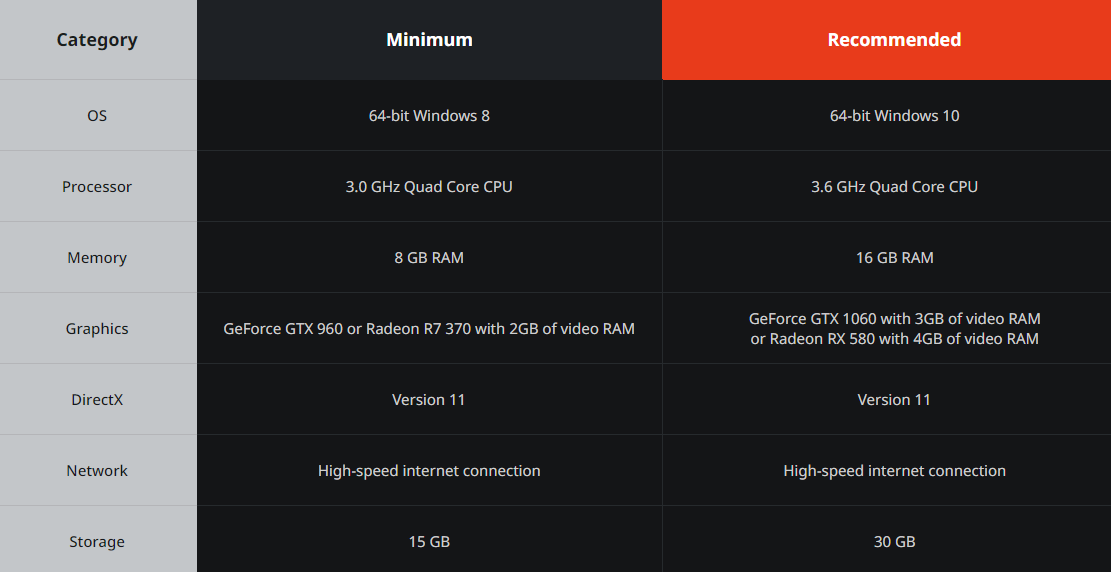Click the 30 GB storage value
Image resolution: width=1111 pixels, height=572 pixels.
point(894,542)
